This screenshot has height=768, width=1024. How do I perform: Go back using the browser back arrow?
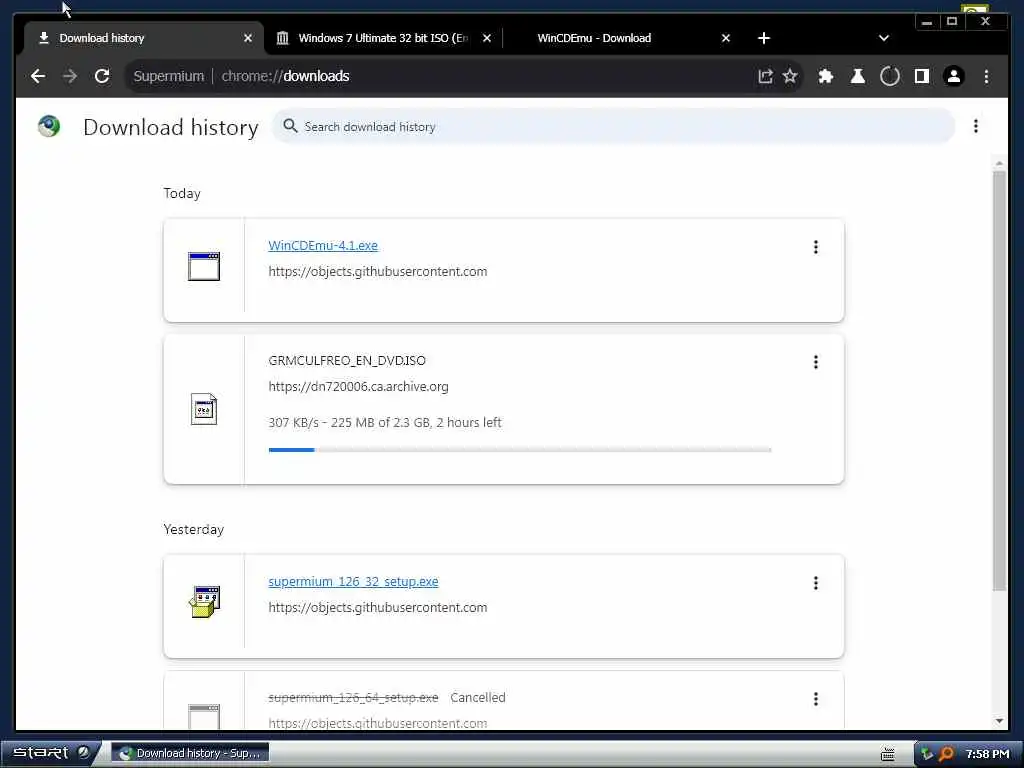pos(38,76)
